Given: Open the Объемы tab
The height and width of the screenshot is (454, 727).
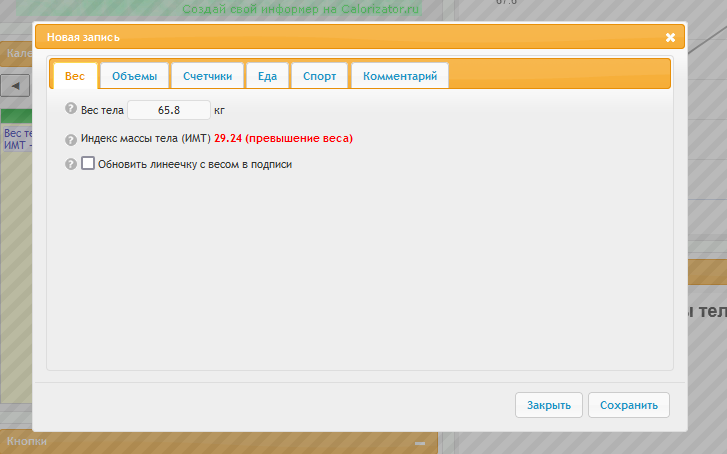Looking at the screenshot, I should point(134,76).
